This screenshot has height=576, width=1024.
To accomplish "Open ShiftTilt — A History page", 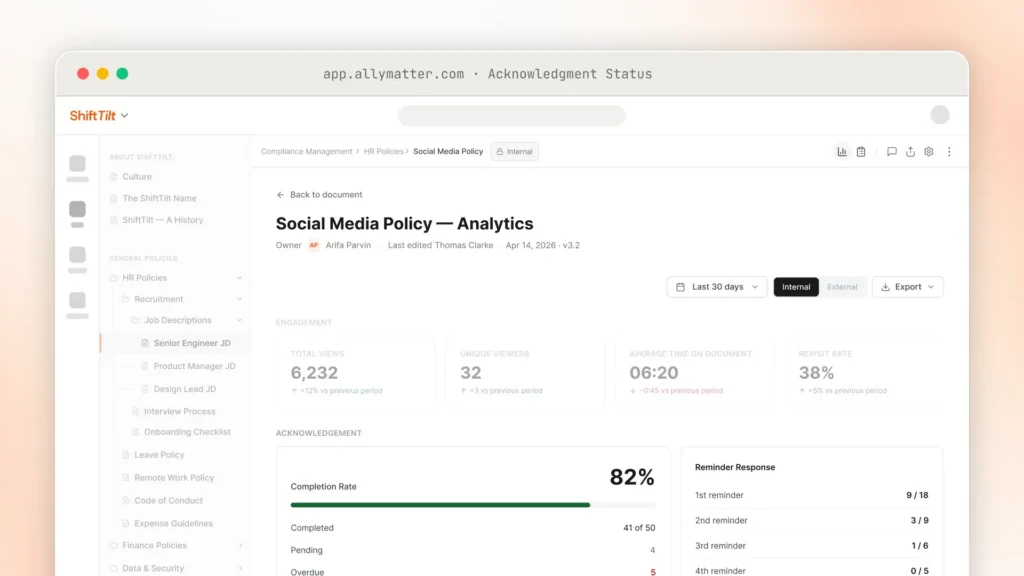I will (163, 220).
